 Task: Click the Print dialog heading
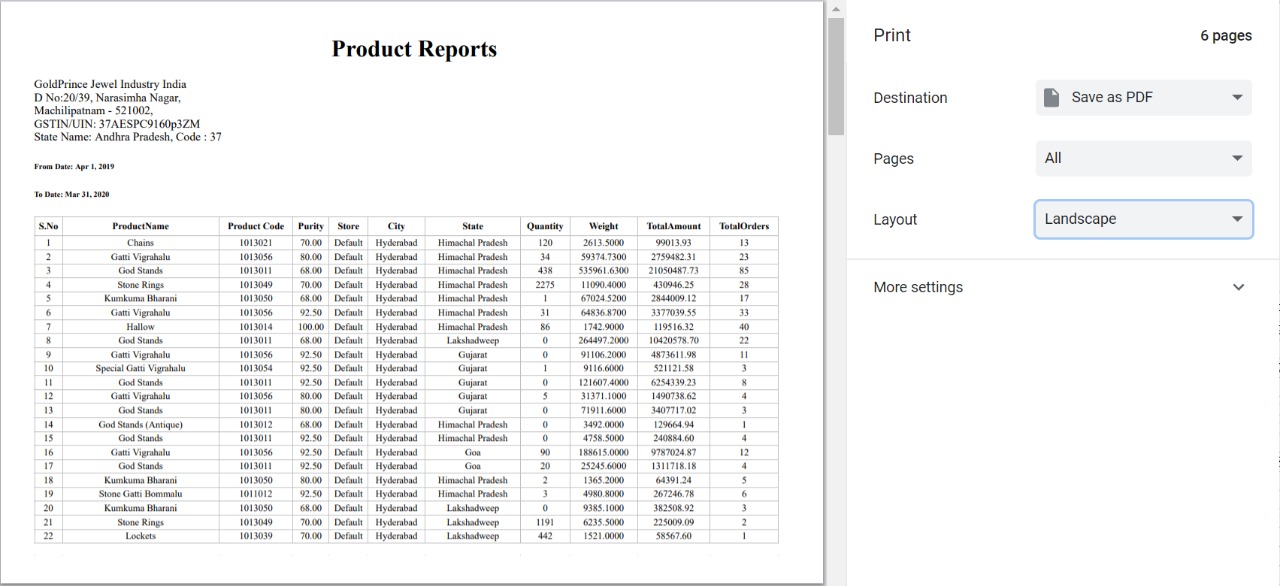[x=891, y=35]
